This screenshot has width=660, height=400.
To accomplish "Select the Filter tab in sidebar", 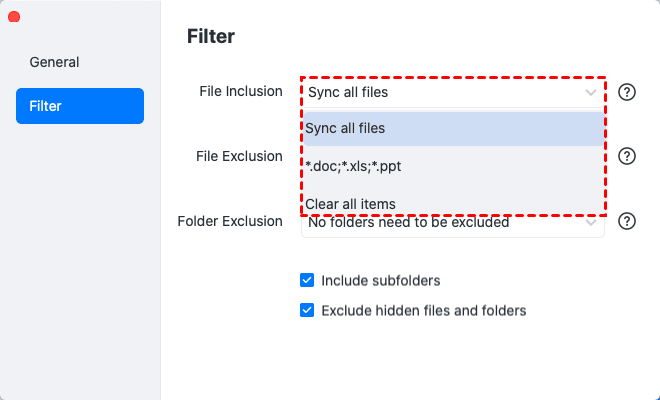I will point(80,106).
